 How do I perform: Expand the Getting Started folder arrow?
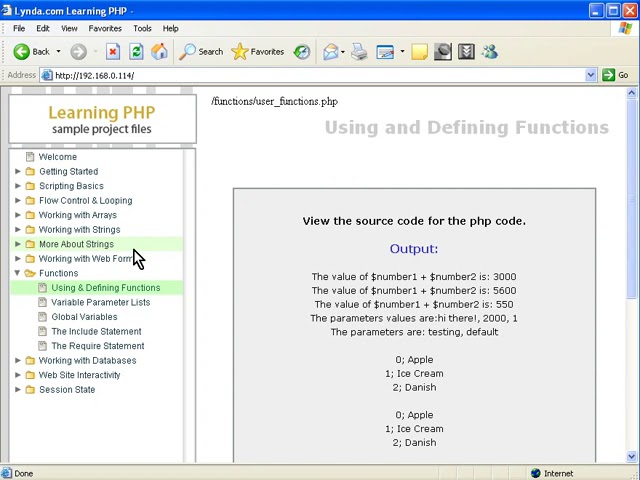(18, 171)
